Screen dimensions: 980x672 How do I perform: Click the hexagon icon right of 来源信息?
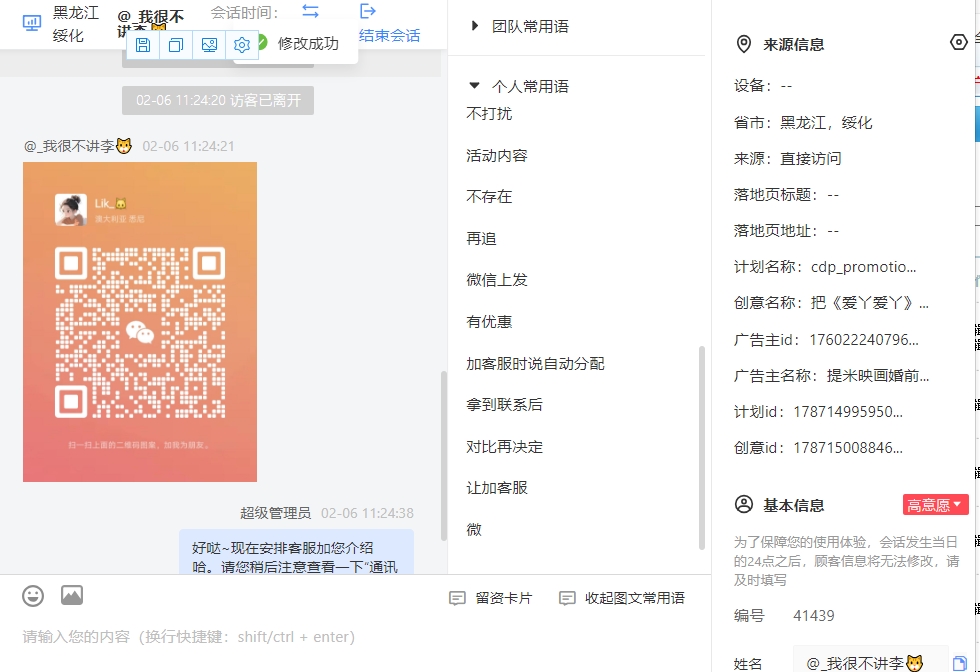click(x=959, y=43)
